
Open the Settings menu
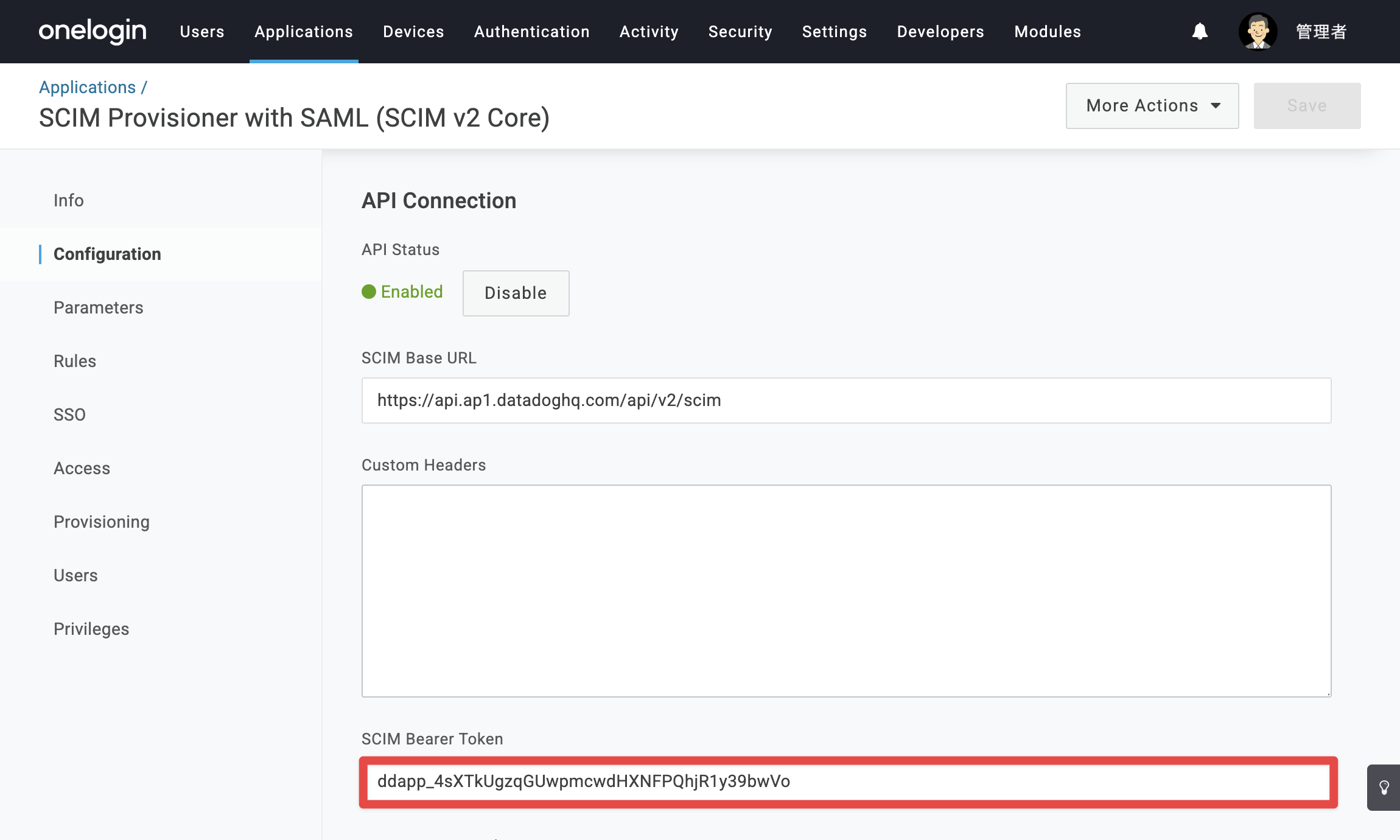click(835, 32)
